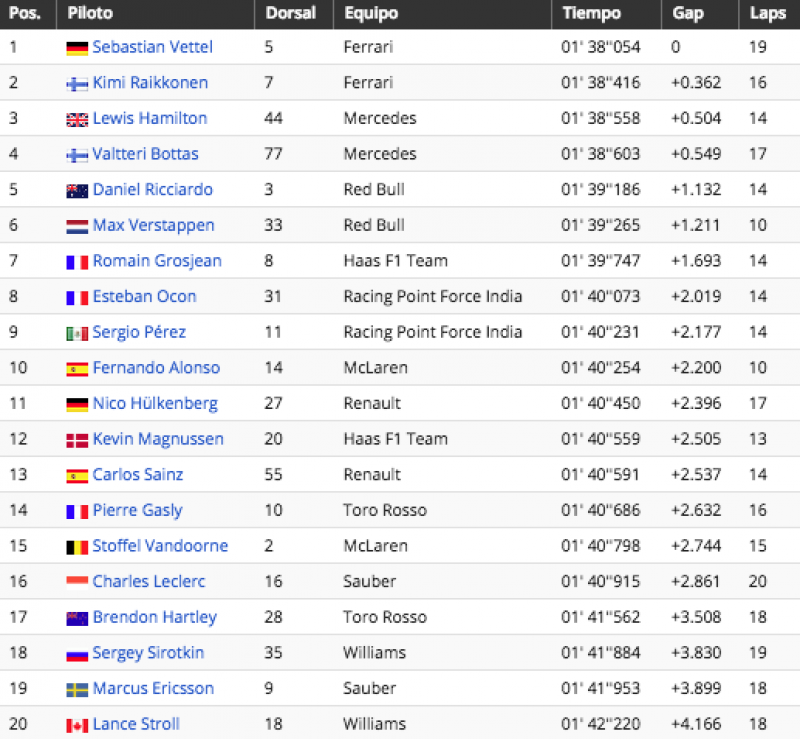Open Max Verstappen driver link
Screen dimensions: 800x739
click(154, 226)
